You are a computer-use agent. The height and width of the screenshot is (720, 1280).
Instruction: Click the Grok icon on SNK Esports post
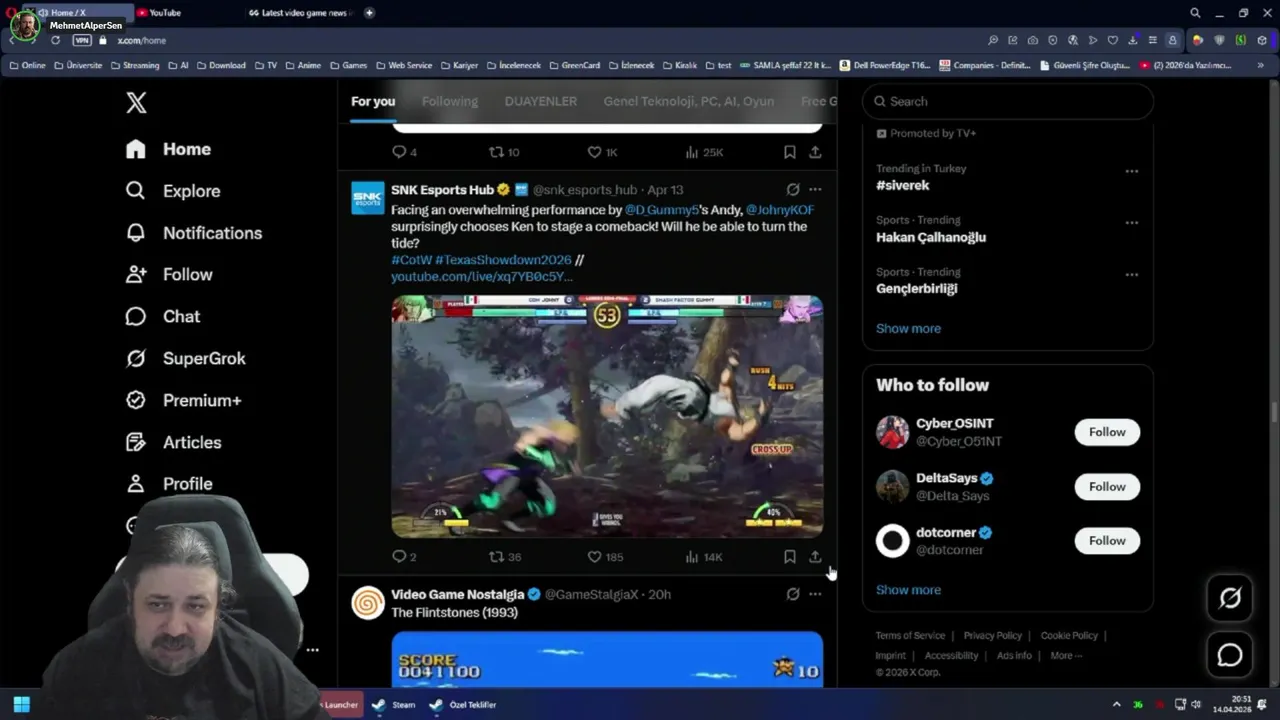(x=793, y=189)
